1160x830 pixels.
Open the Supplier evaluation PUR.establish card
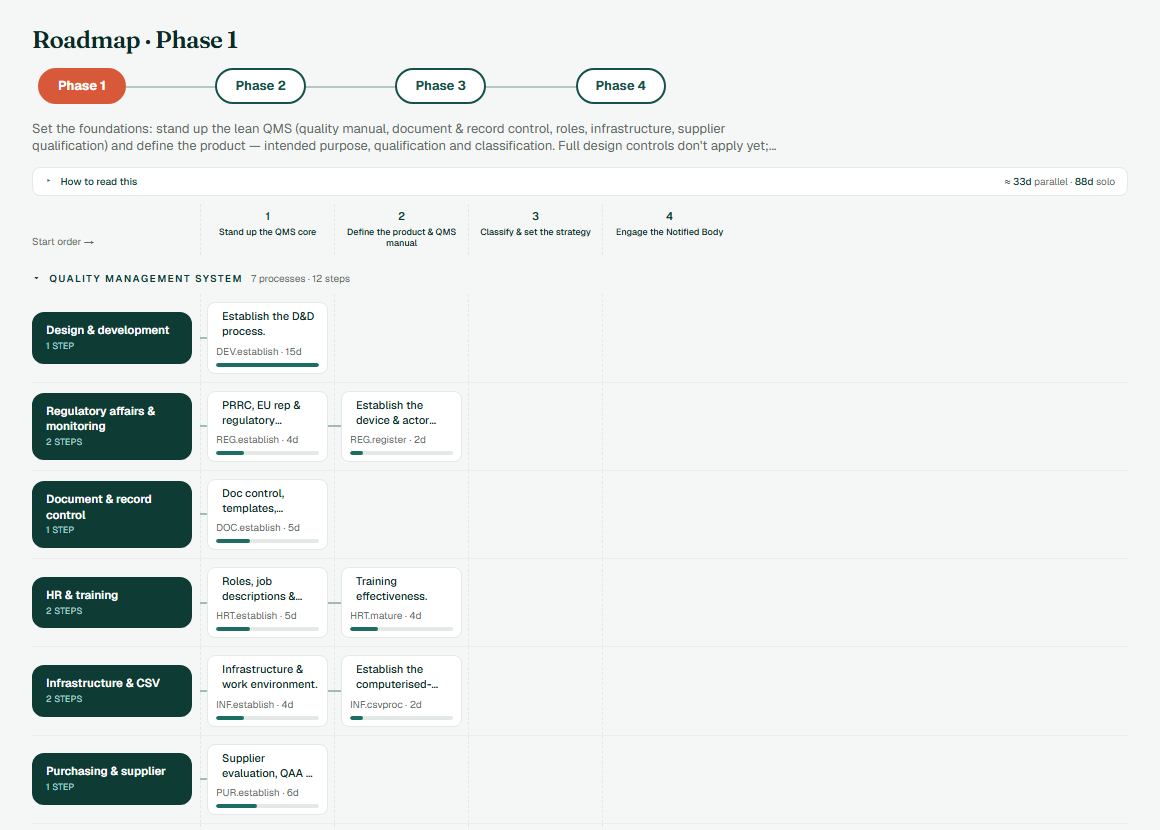[x=267, y=779]
